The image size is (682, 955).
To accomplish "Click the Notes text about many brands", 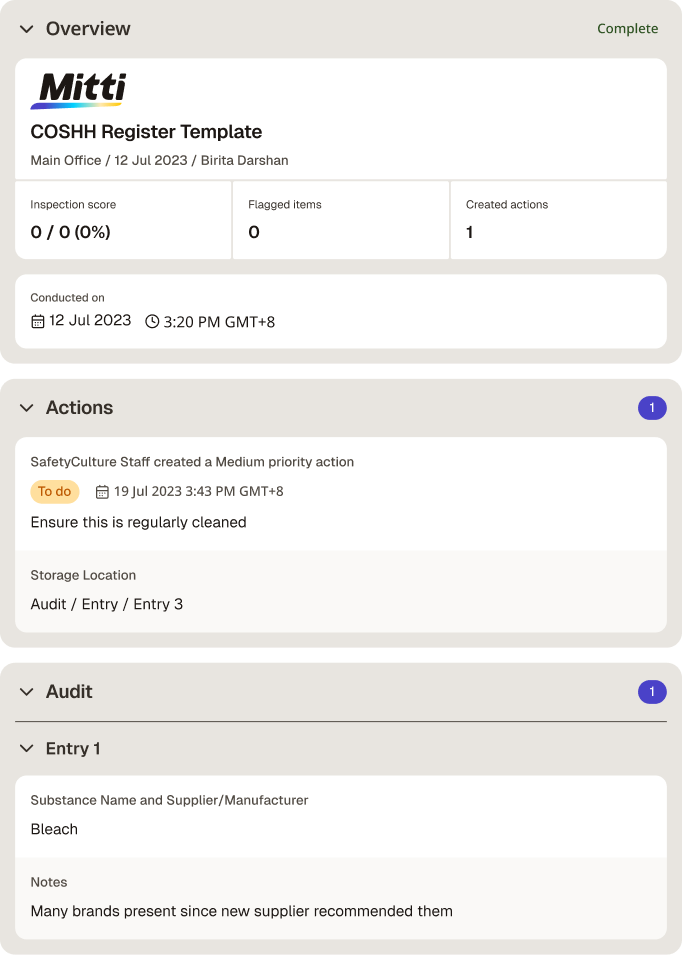I will (242, 911).
